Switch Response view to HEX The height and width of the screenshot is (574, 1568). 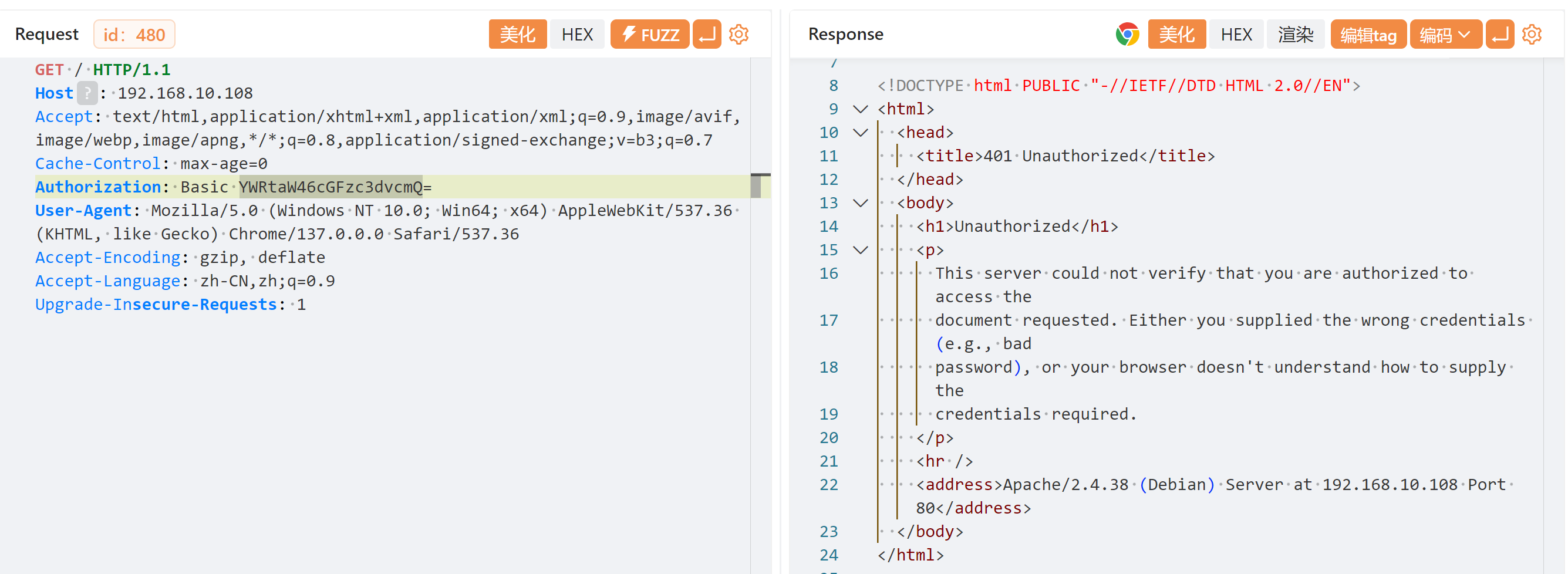point(1236,35)
